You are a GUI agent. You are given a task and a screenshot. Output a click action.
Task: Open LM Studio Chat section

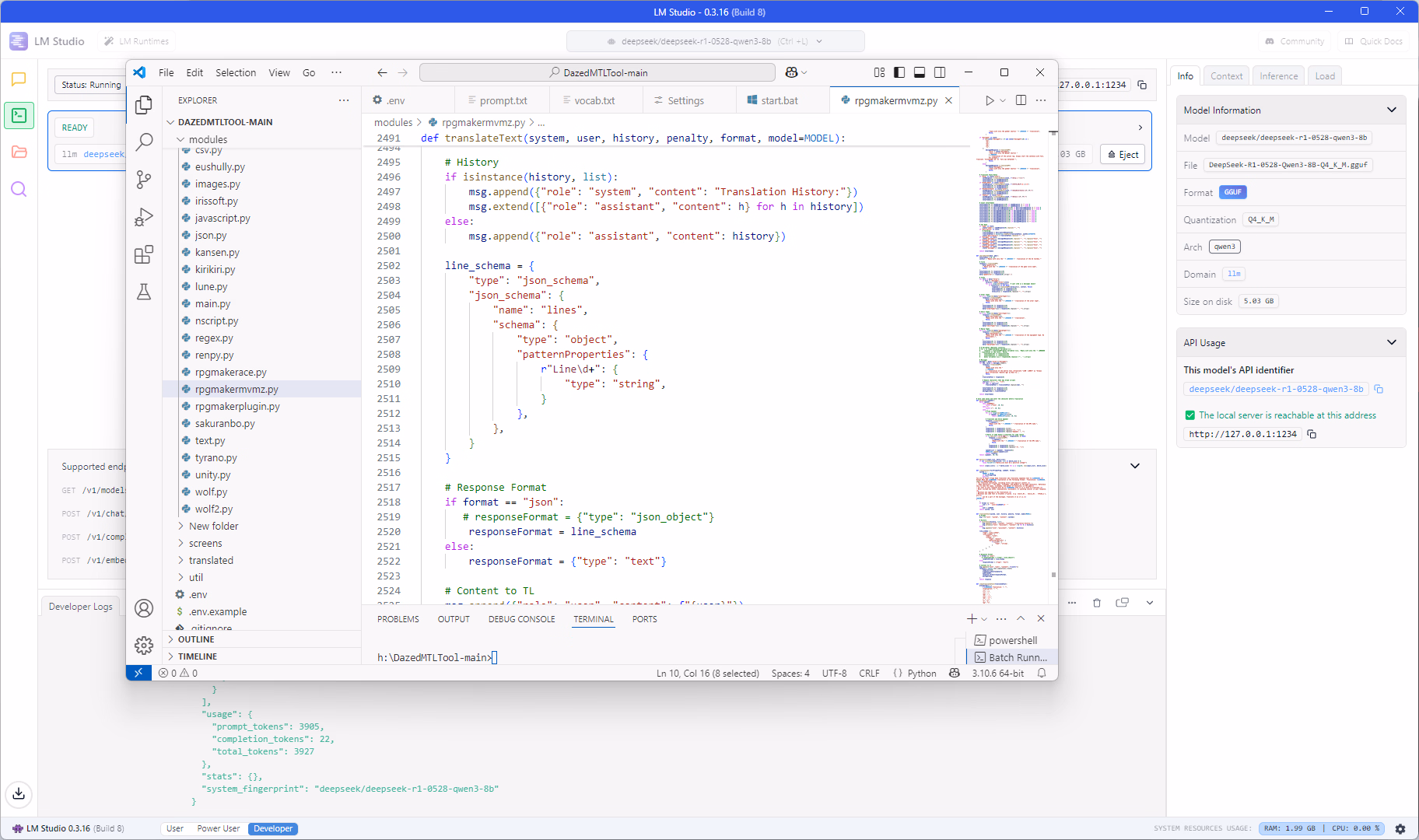tap(19, 79)
